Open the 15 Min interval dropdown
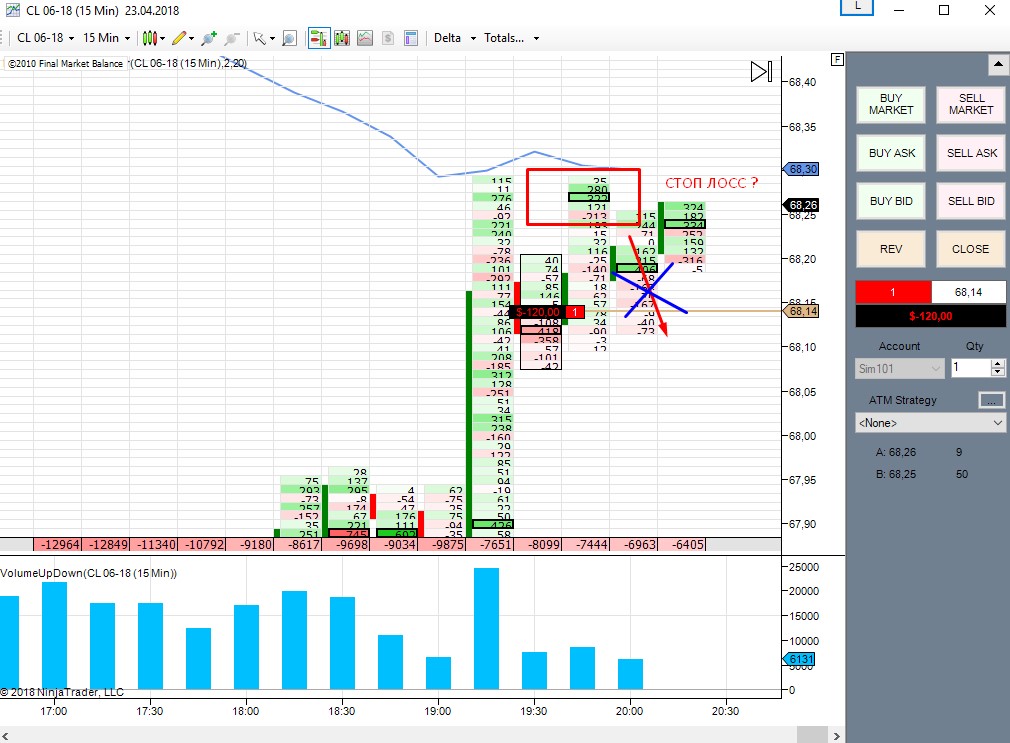1010x743 pixels. [x=106, y=38]
